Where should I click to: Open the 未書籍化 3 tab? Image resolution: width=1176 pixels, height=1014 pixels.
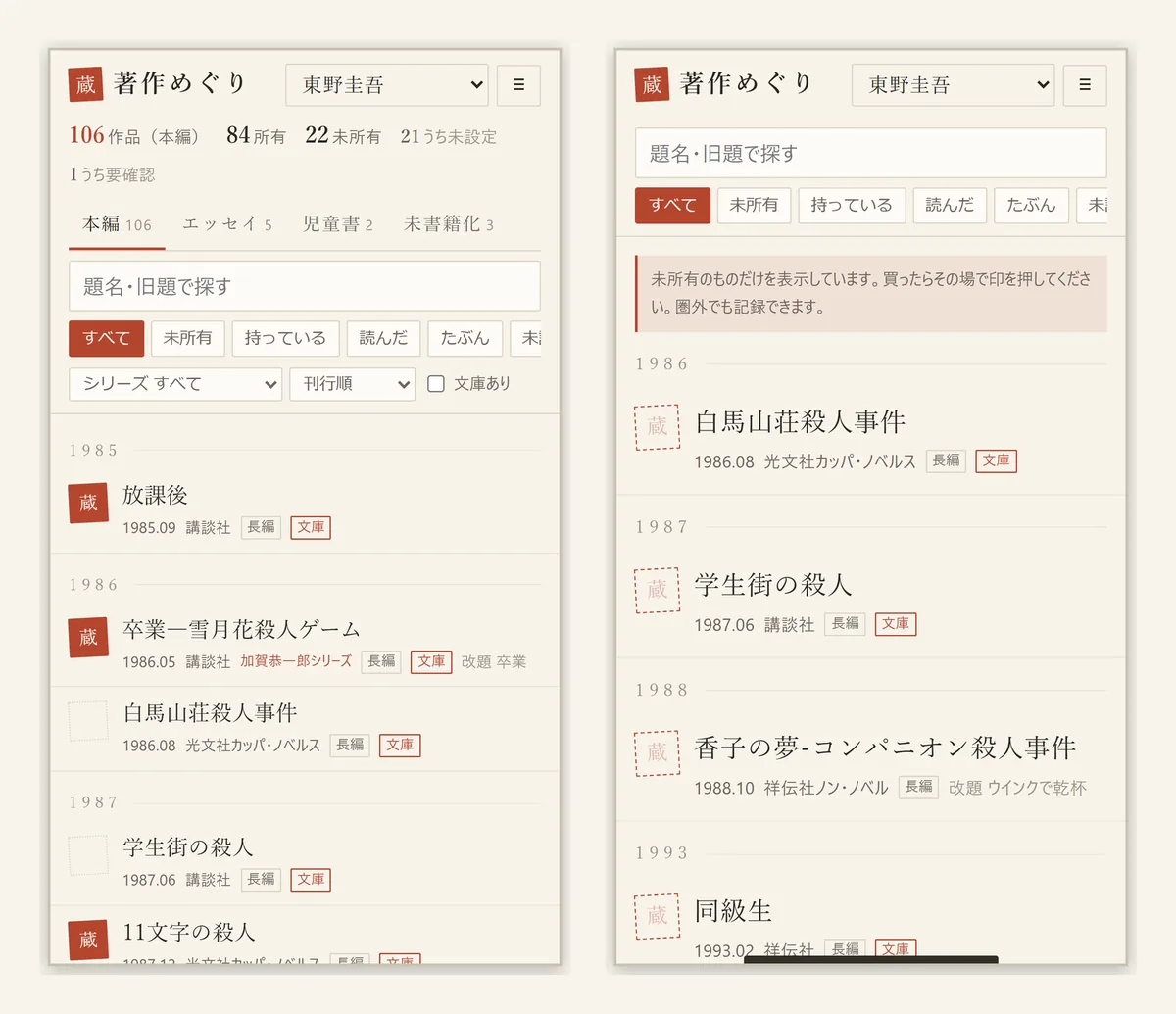click(x=449, y=224)
